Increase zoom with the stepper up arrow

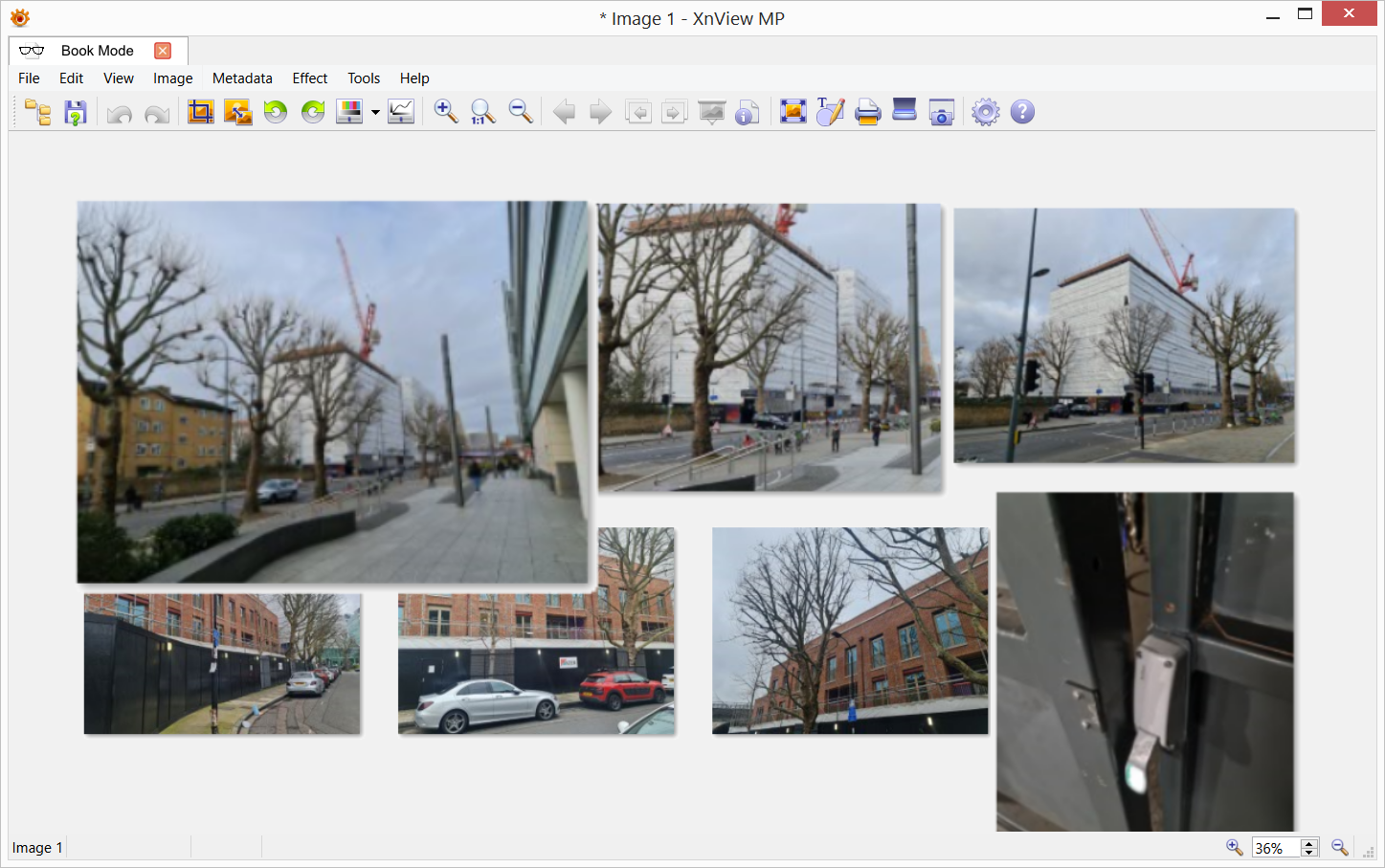tap(1309, 843)
